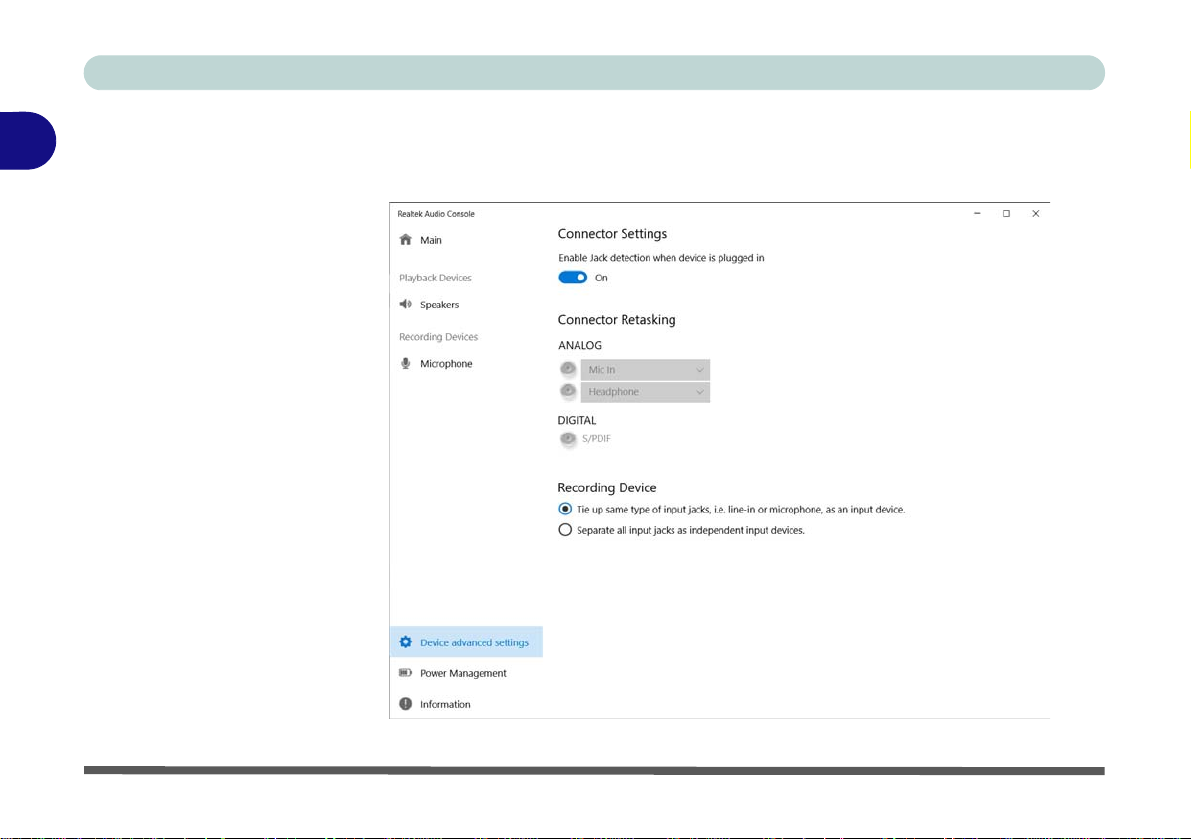1191x839 pixels.
Task: Open Speakers settings
Action: (x=440, y=304)
